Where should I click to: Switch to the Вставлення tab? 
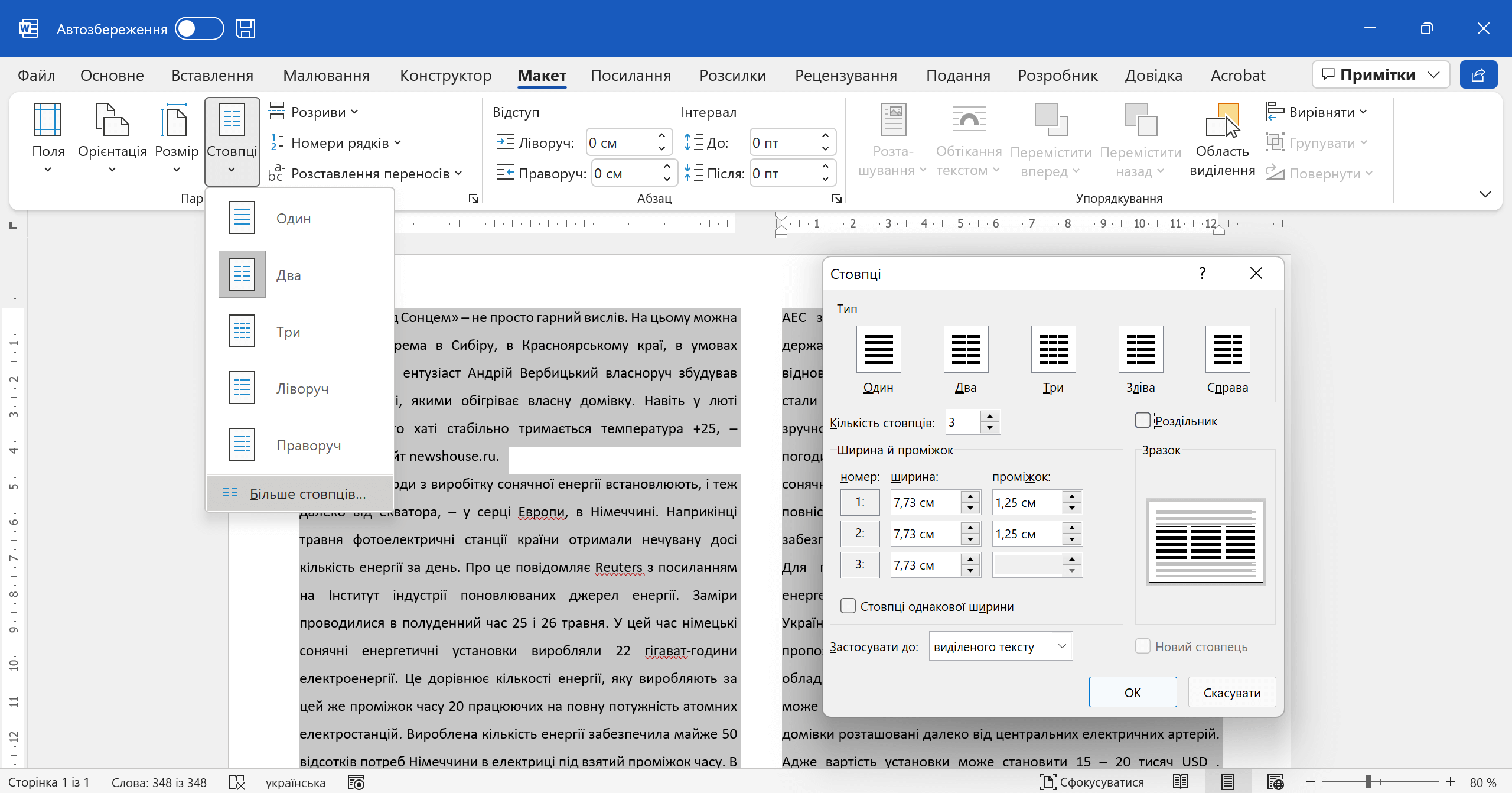[212, 76]
